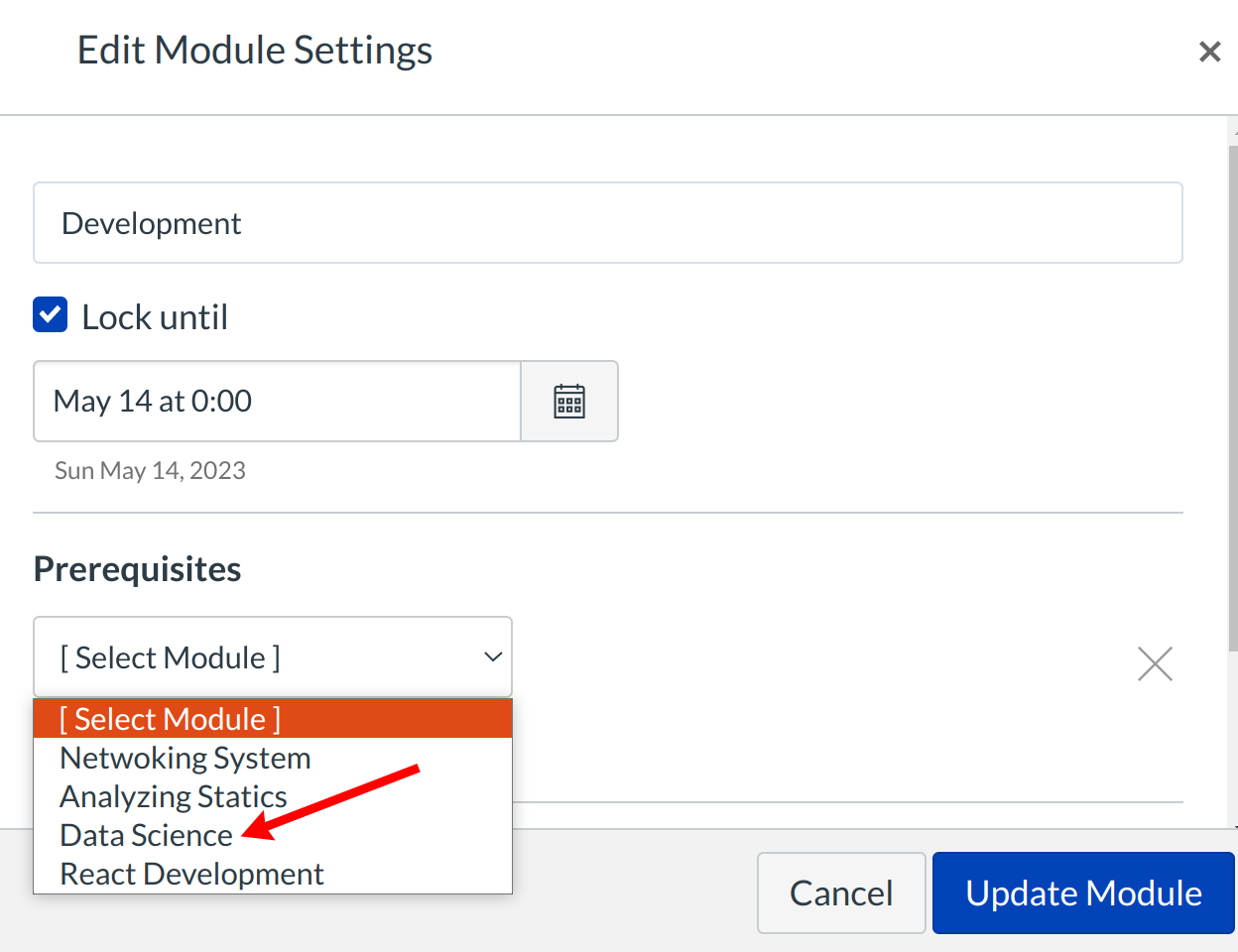1238x952 pixels.
Task: Click the Prerequisites section heading
Action: 138,569
